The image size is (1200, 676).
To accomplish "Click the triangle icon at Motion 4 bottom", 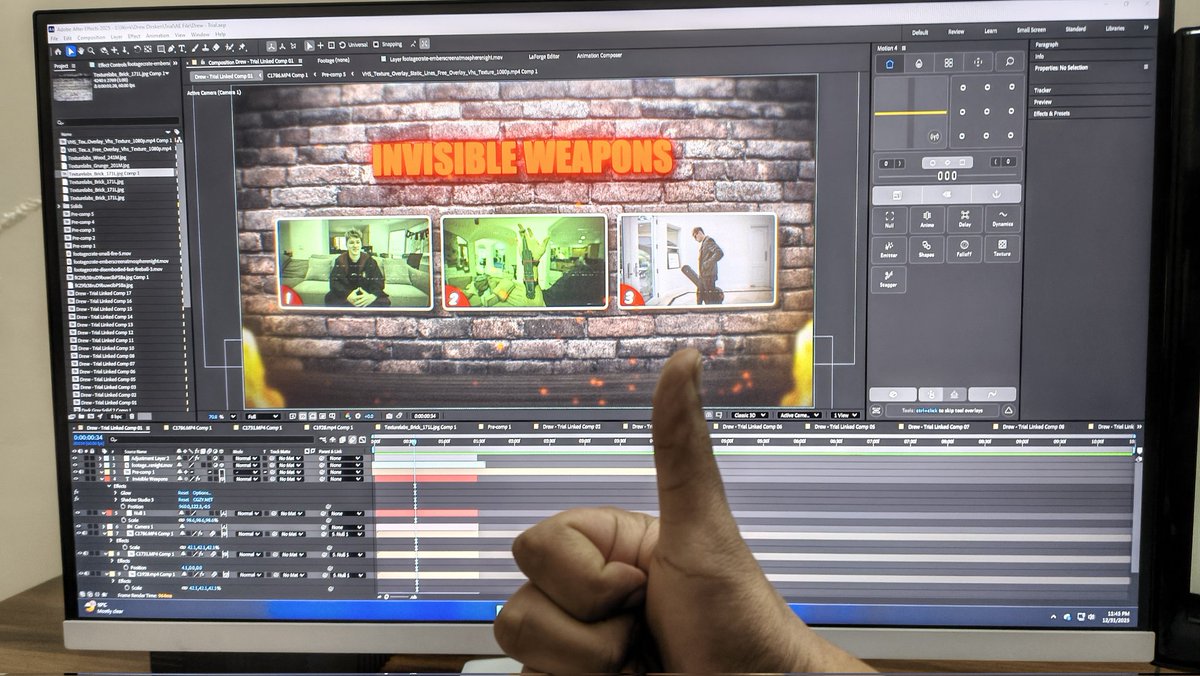I will coord(1008,411).
